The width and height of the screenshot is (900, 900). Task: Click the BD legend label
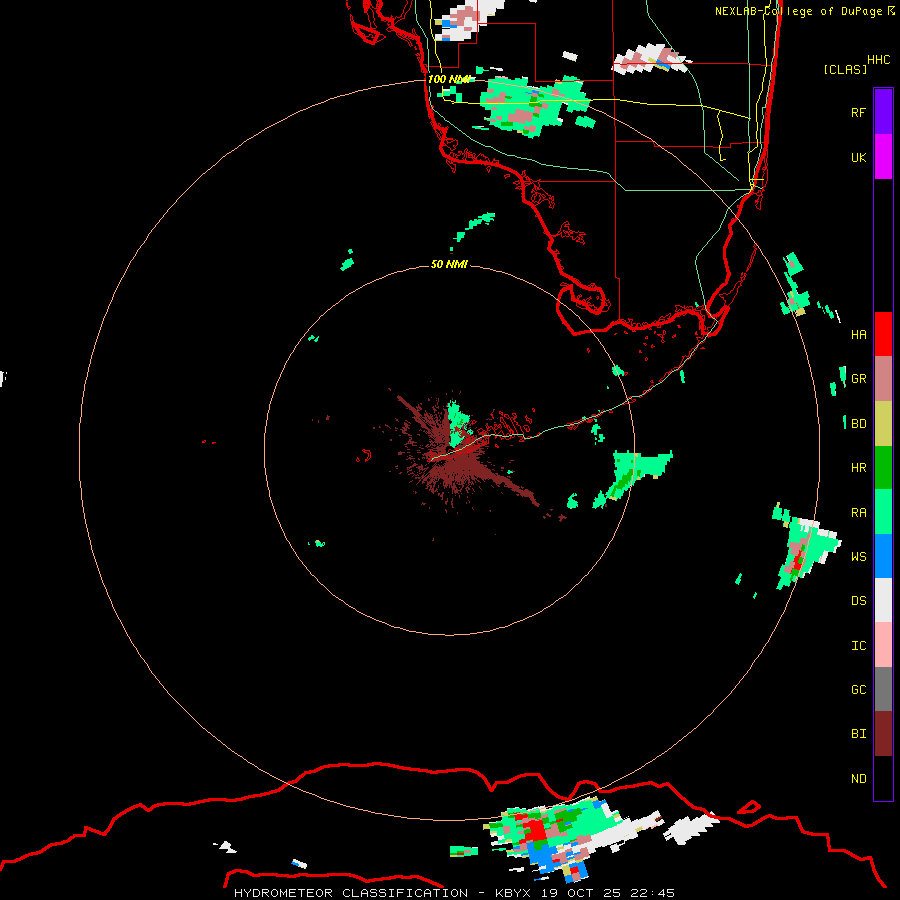coord(859,424)
